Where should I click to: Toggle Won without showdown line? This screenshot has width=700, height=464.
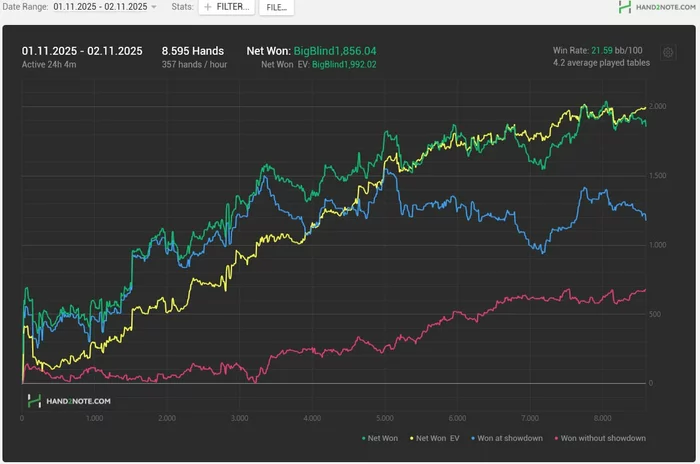click(x=602, y=438)
